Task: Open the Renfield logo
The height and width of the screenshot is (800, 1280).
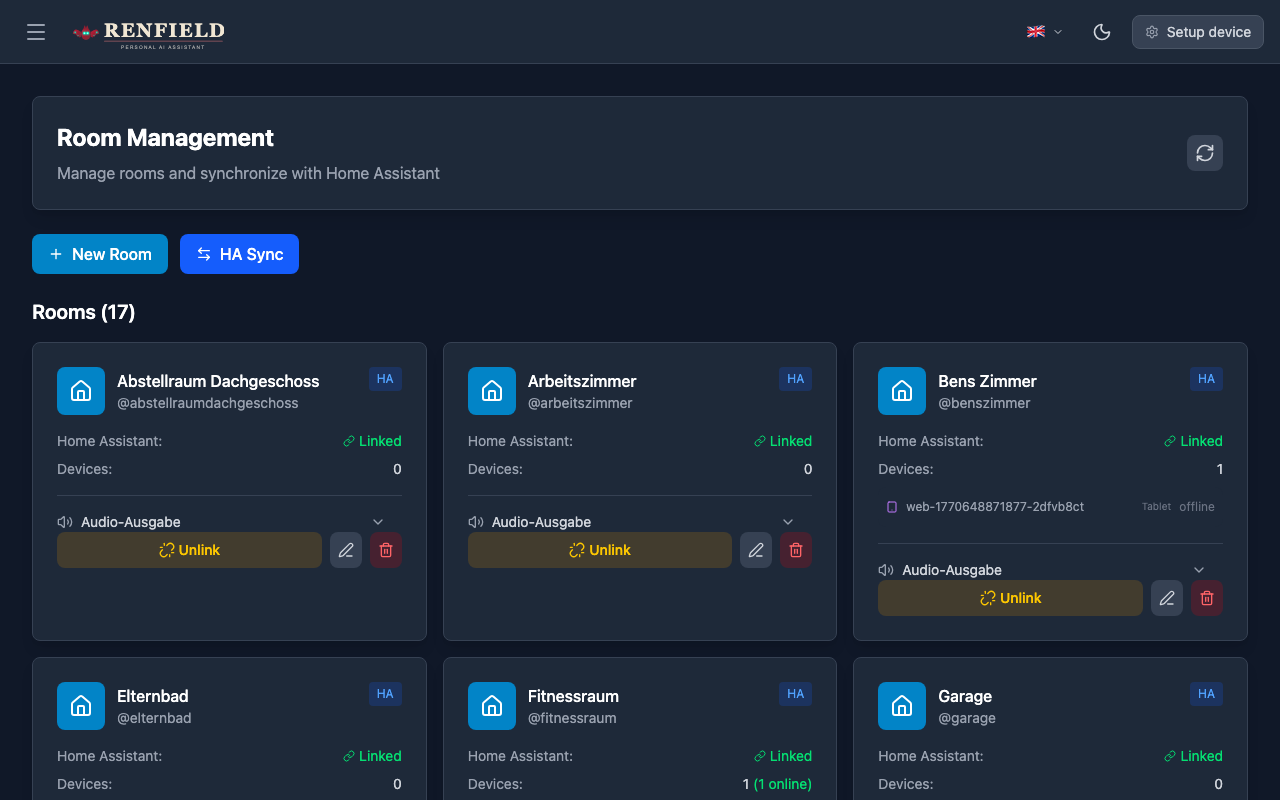Action: [x=148, y=34]
